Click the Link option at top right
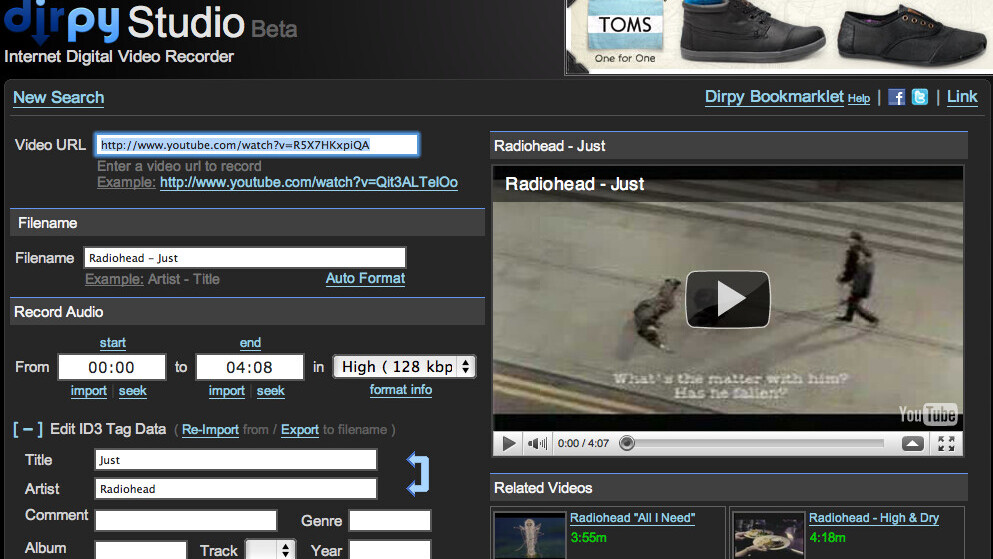The width and height of the screenshot is (993, 559). pyautogui.click(x=962, y=97)
